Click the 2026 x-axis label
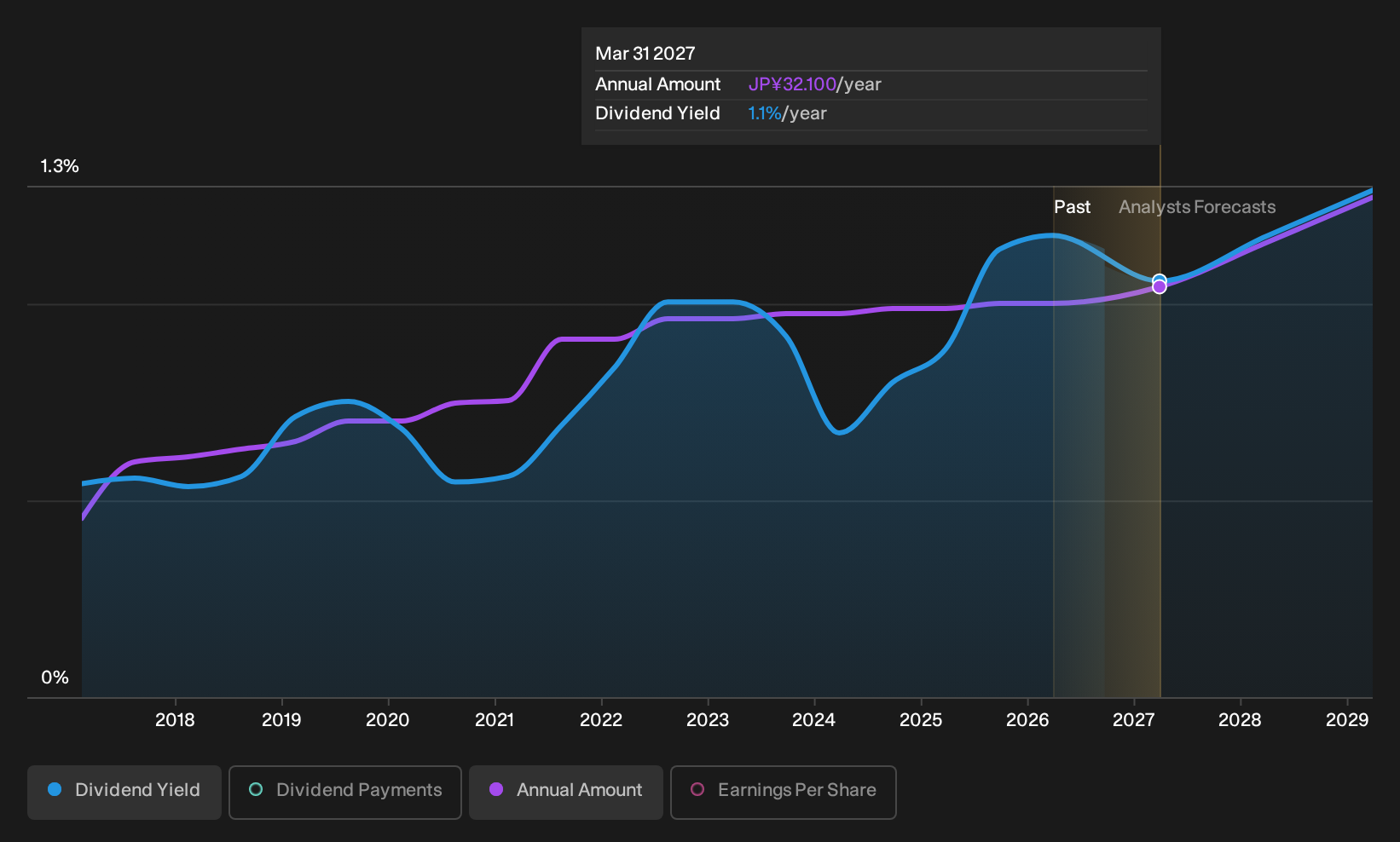 1027,720
